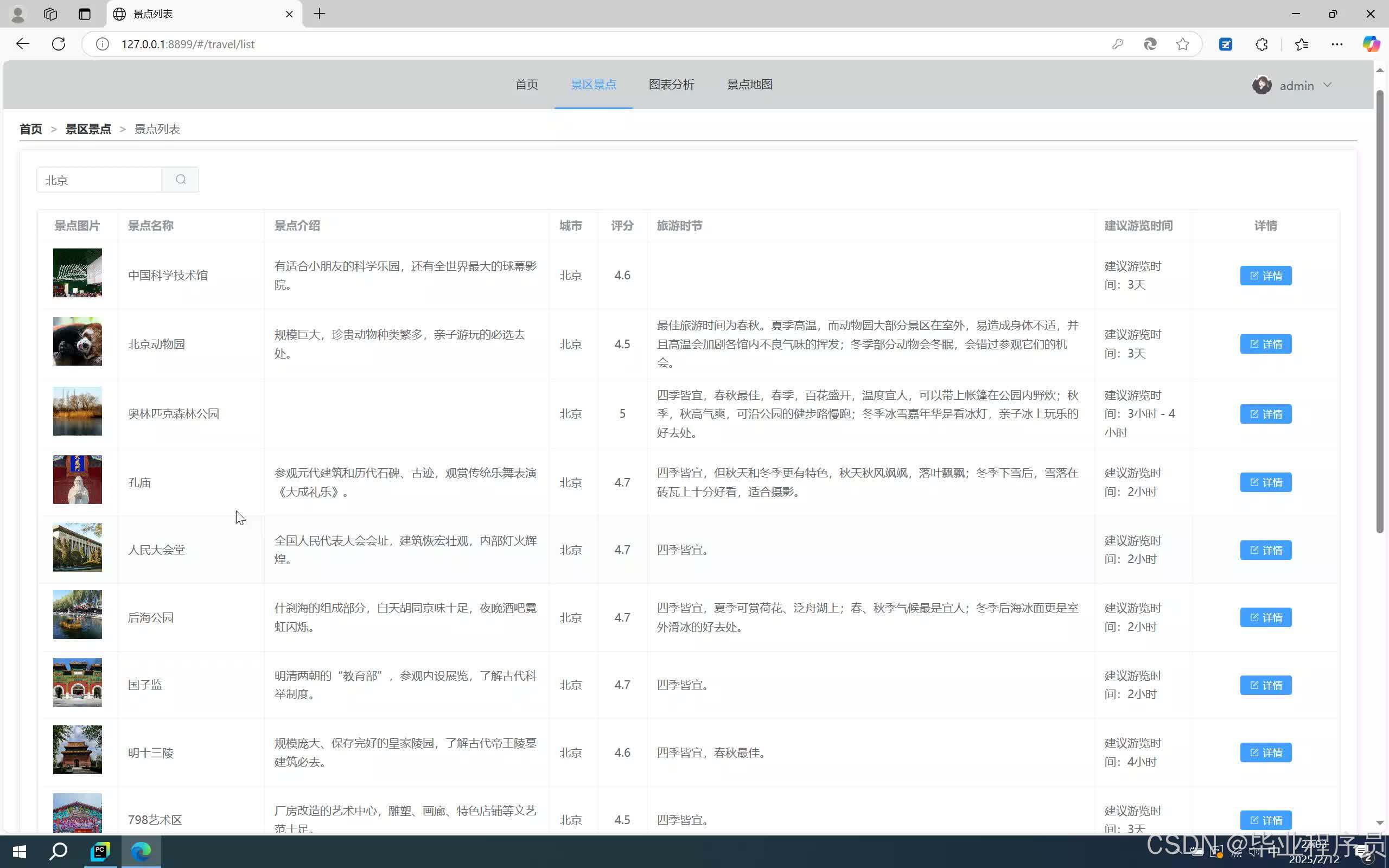Open 详情 for 奥林匹克森林公园
Viewport: 1389px width, 868px height.
pos(1265,414)
